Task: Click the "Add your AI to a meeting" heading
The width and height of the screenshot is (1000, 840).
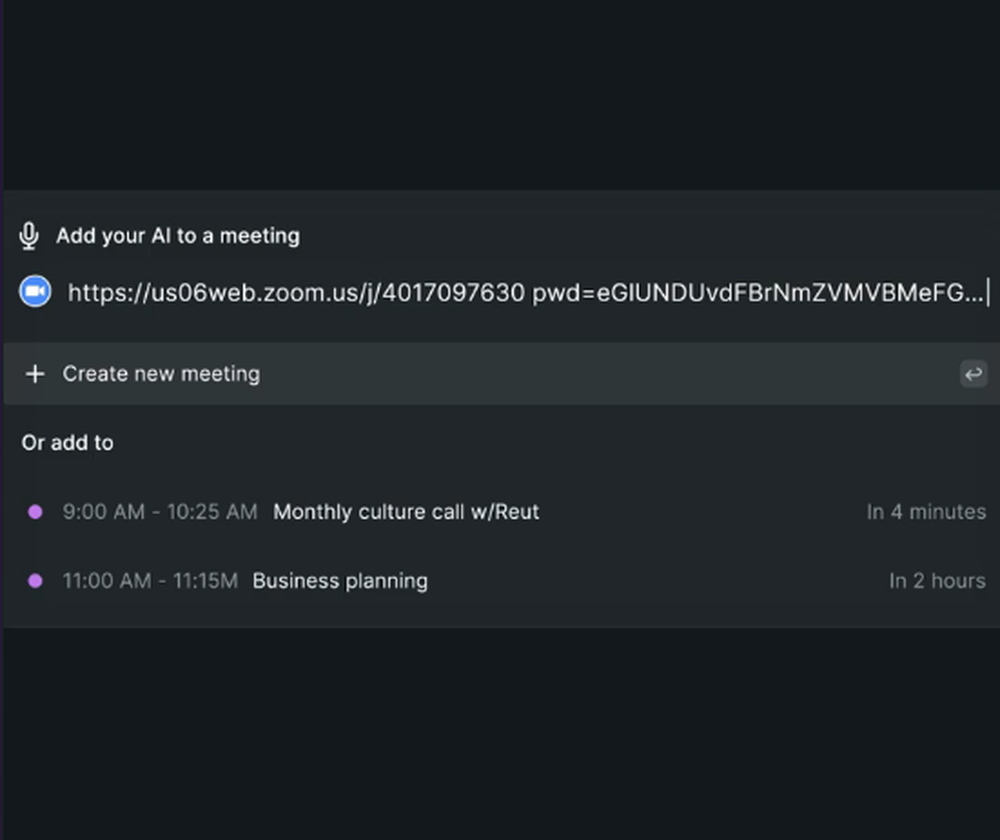Action: [178, 236]
